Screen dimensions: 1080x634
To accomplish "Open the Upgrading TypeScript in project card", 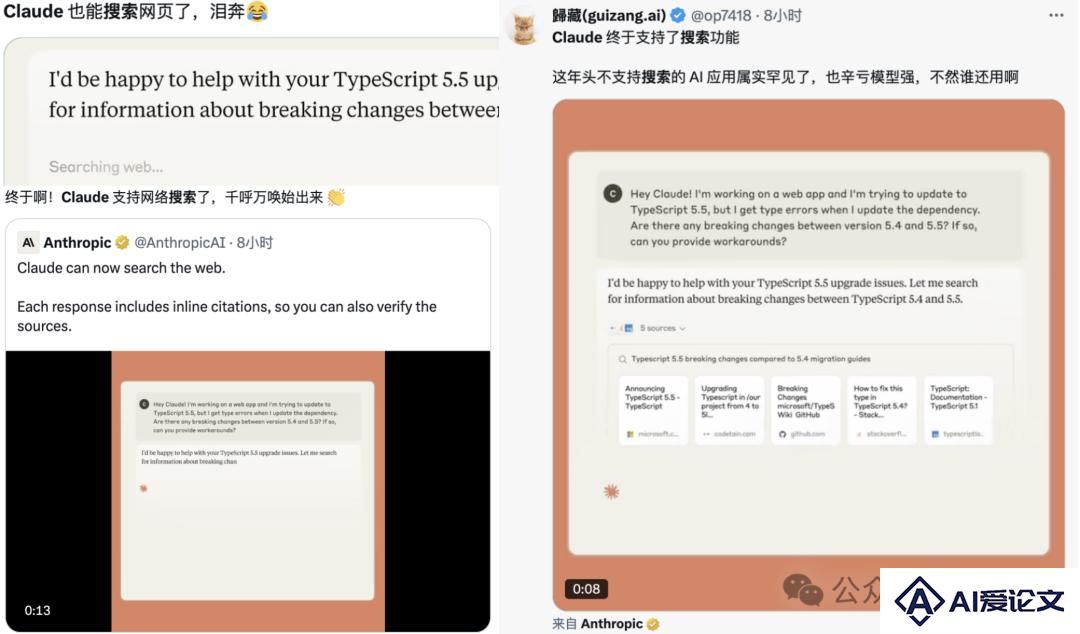I will [x=729, y=410].
